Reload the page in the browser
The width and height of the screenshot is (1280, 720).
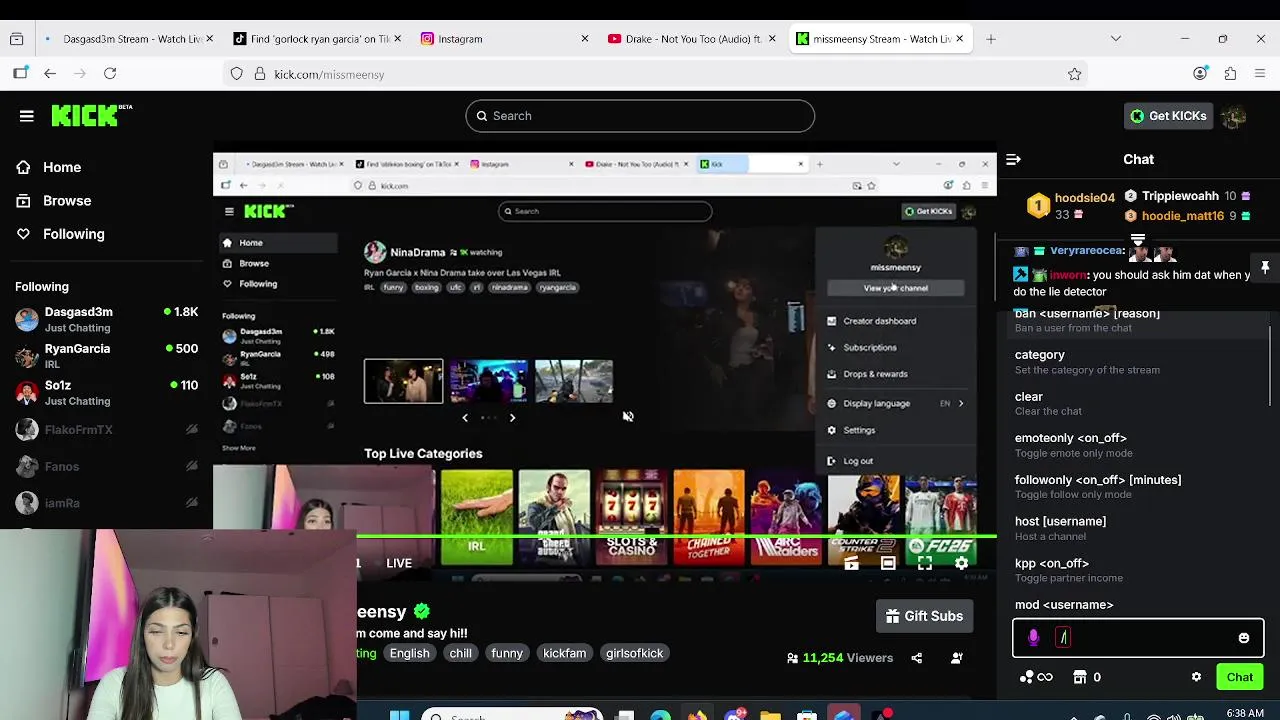coord(110,74)
